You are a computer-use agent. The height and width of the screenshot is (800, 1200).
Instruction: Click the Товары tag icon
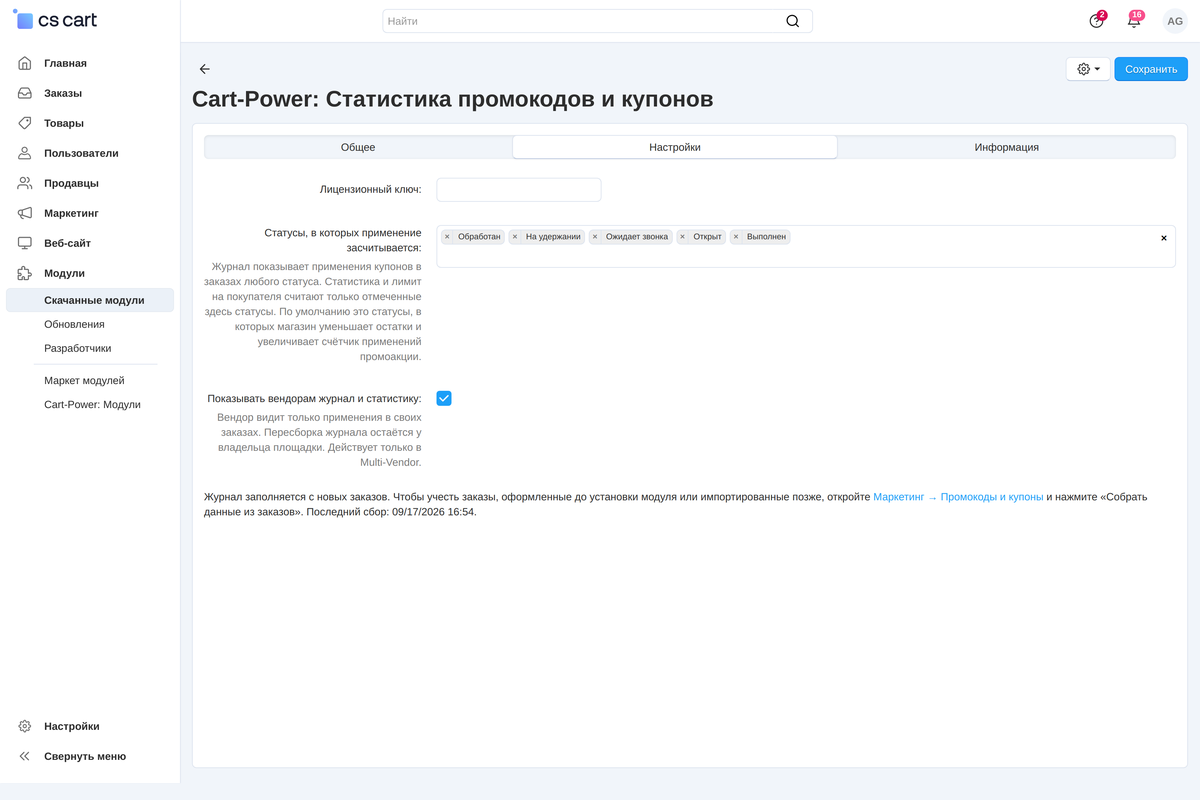tap(25, 123)
